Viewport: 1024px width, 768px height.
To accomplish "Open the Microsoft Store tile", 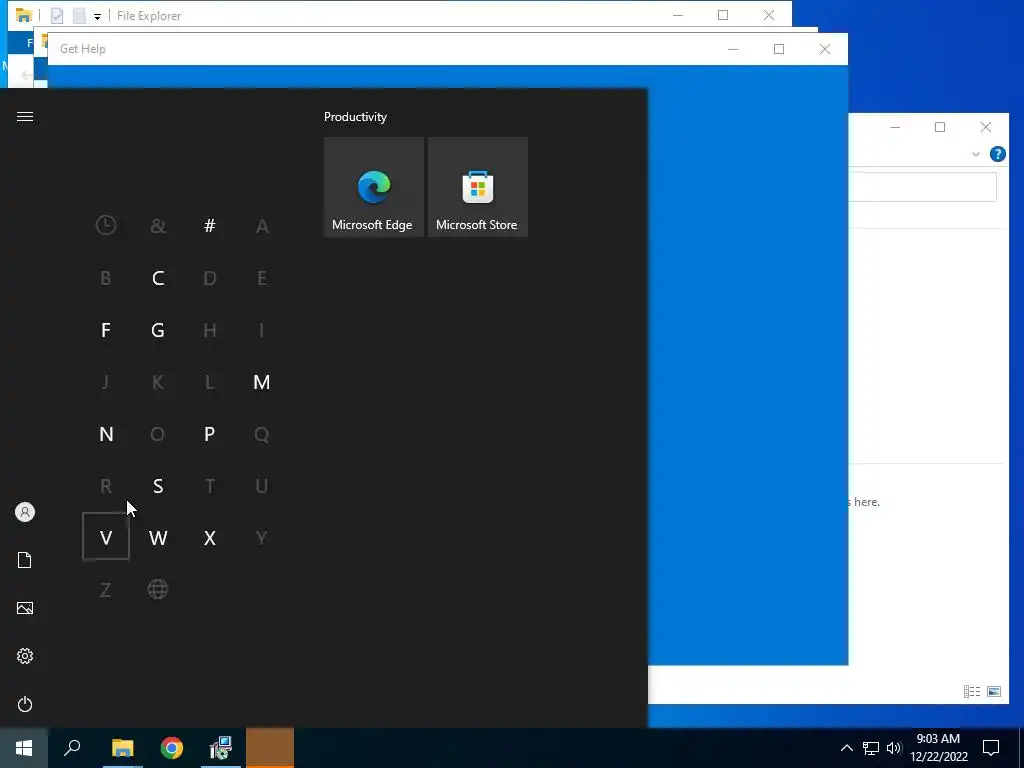I will click(x=477, y=187).
